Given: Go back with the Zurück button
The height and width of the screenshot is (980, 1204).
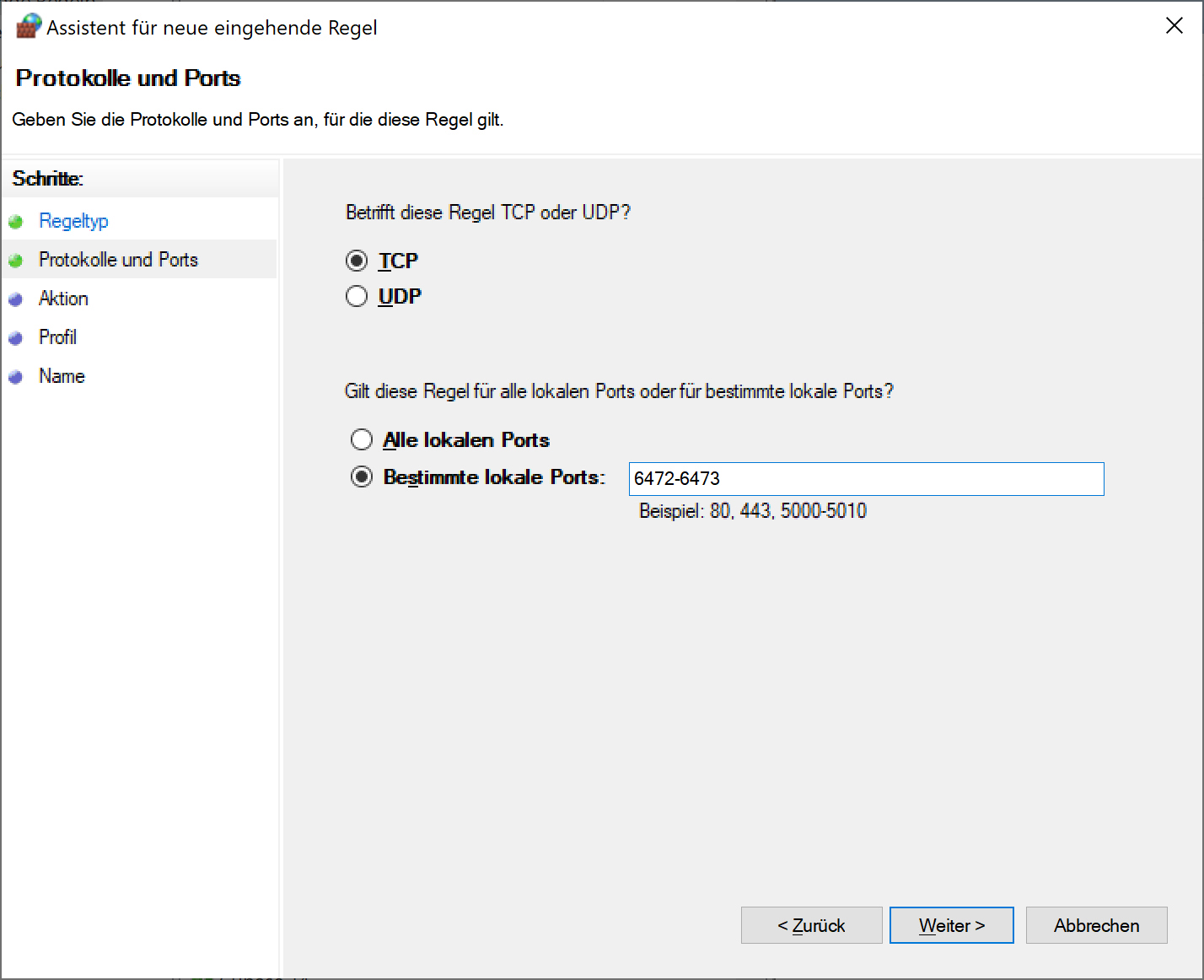Looking at the screenshot, I should point(811,925).
